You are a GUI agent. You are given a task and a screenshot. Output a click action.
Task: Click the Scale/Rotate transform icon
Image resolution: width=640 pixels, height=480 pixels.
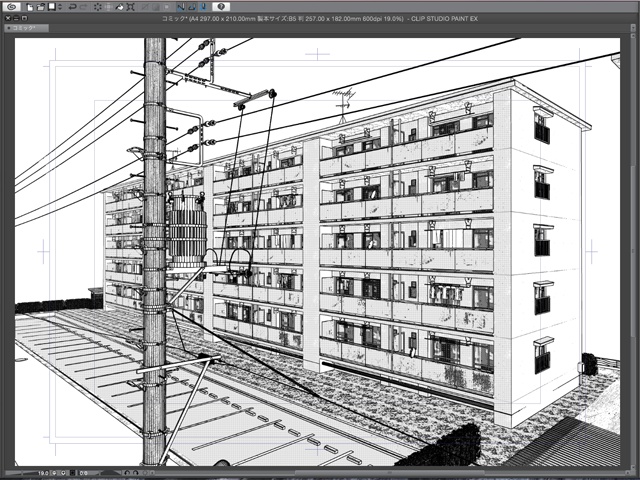pyautogui.click(x=131, y=7)
